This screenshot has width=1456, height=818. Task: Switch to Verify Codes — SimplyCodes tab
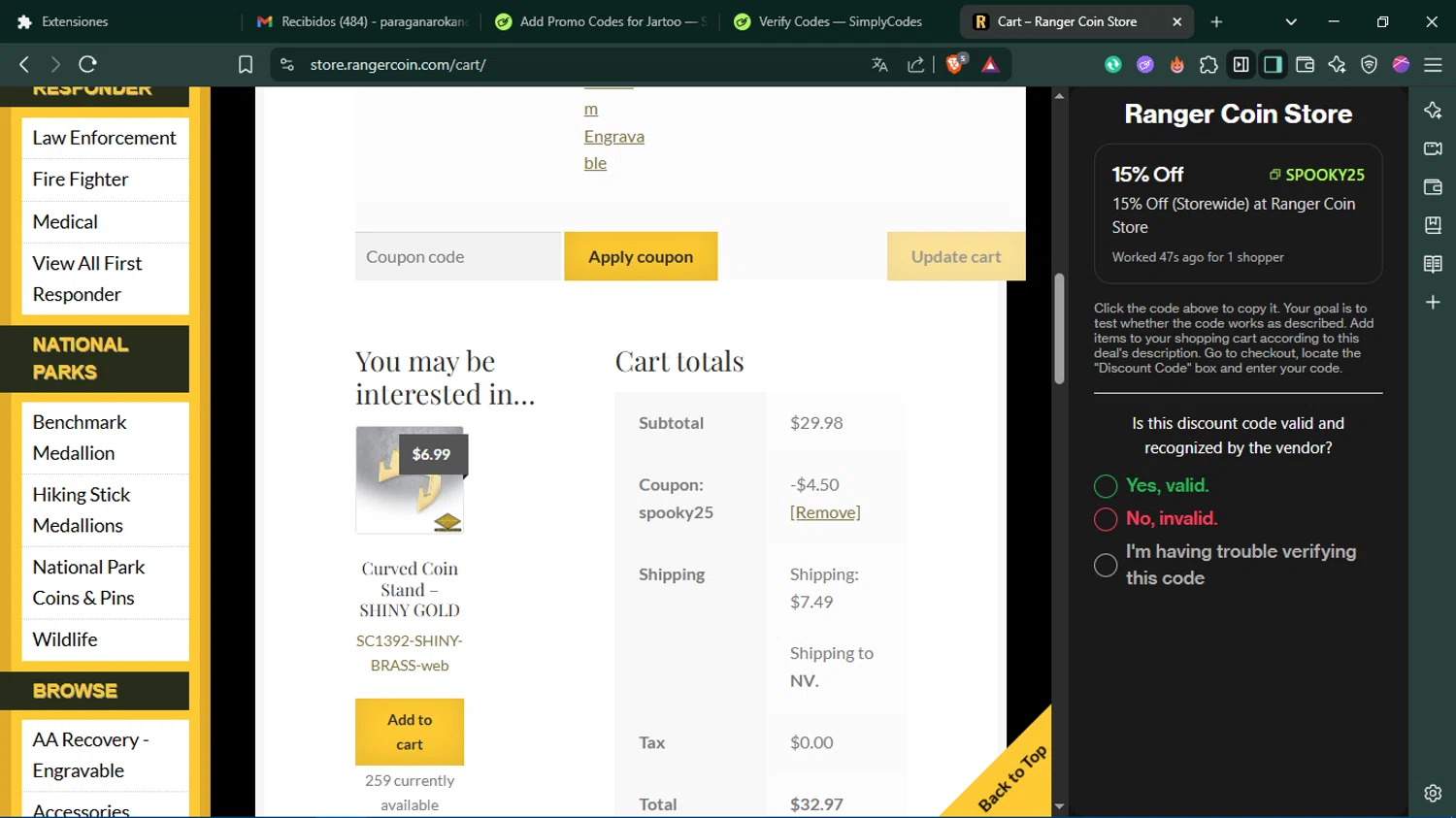(841, 21)
